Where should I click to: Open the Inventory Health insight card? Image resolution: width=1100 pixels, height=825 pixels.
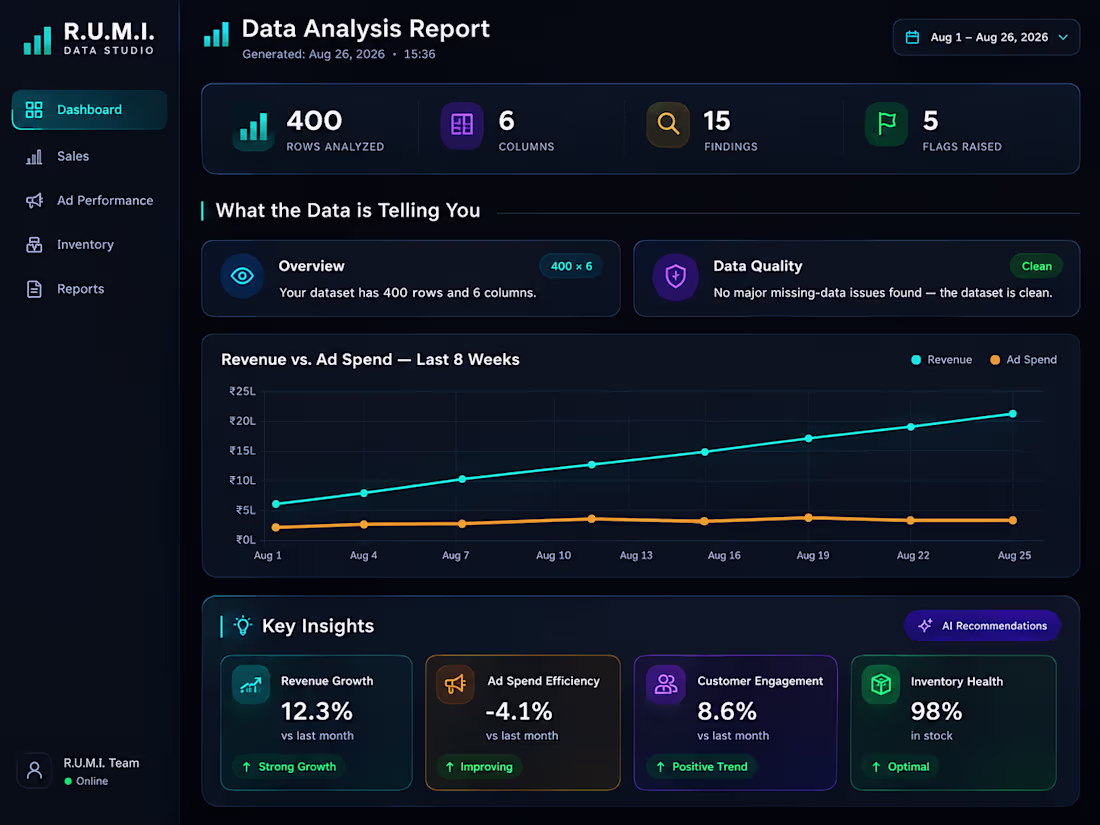[x=953, y=723]
